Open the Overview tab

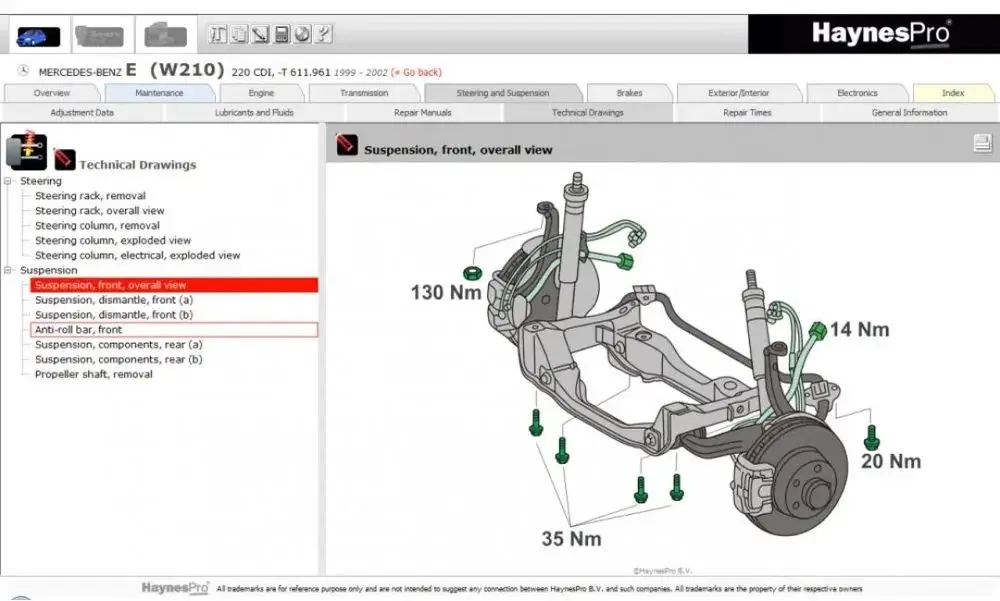[x=52, y=93]
